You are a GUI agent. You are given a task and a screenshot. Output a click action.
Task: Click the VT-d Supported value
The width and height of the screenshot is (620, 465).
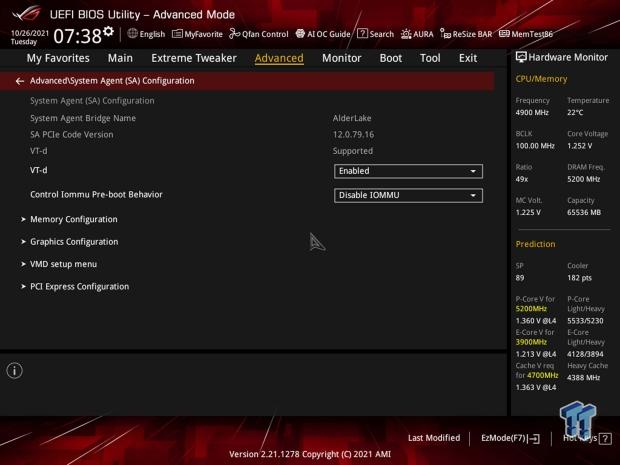click(353, 151)
